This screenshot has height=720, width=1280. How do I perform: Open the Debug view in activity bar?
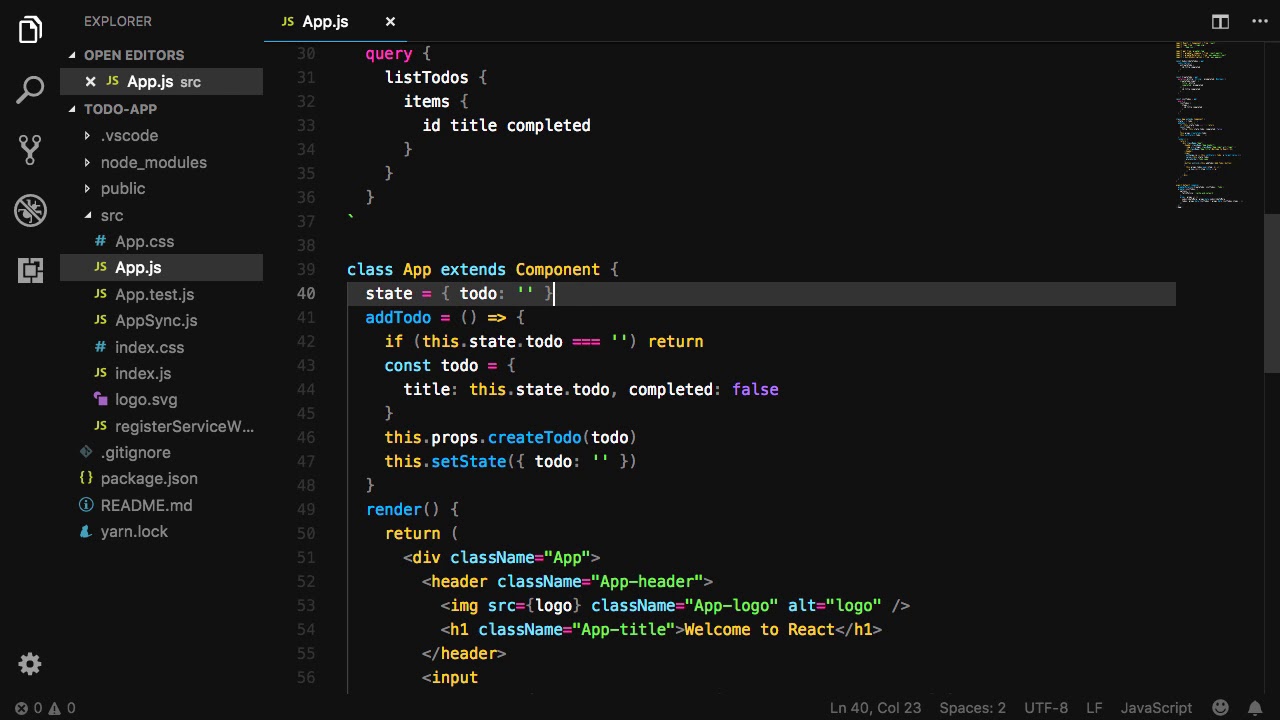click(30, 210)
